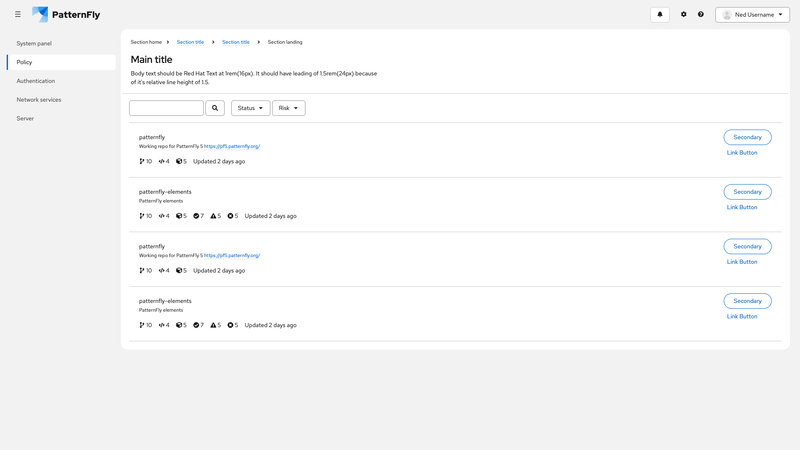Select Authentication in the sidebar

coord(61,81)
